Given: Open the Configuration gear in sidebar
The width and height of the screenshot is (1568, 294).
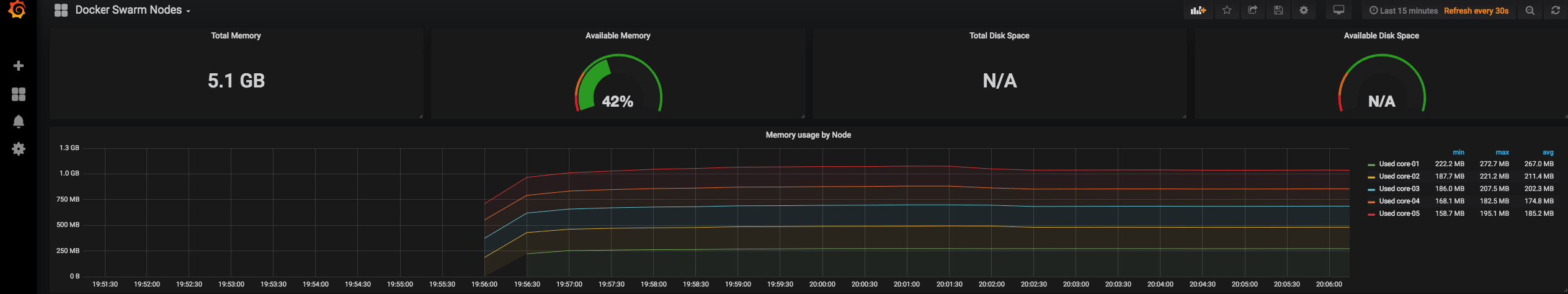Looking at the screenshot, I should [x=19, y=149].
